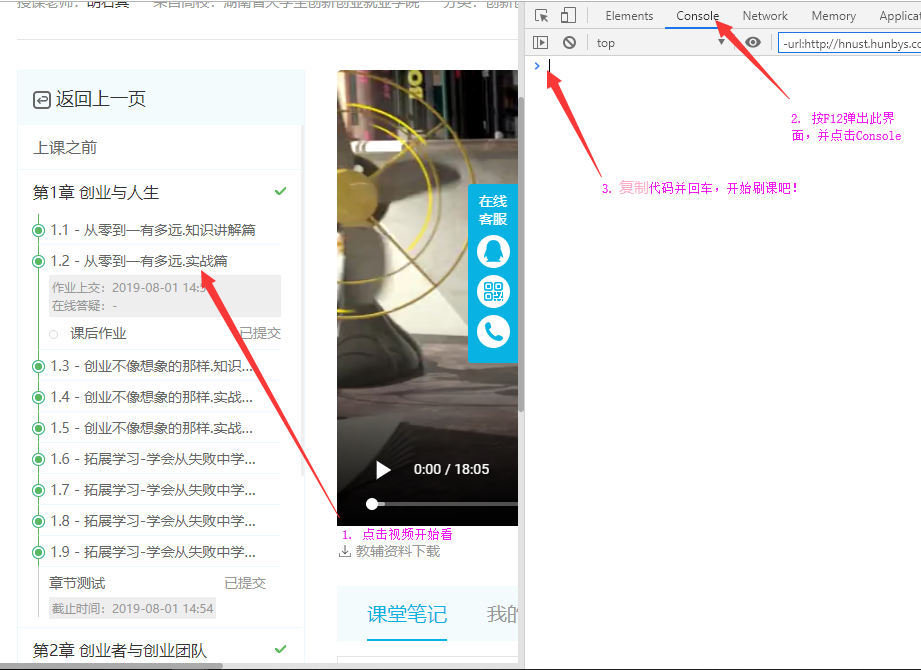The height and width of the screenshot is (670, 921).
Task: Open lesson 1.9 拓展学习
Action: (153, 552)
